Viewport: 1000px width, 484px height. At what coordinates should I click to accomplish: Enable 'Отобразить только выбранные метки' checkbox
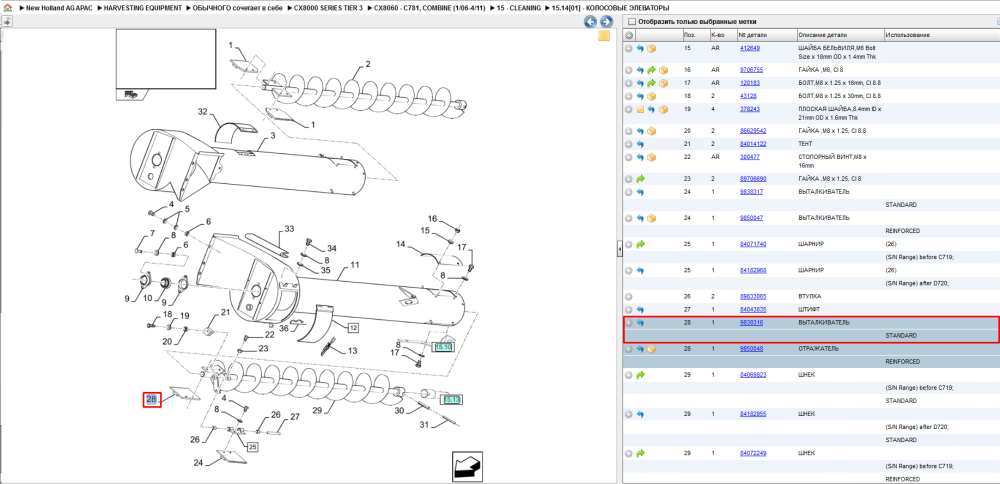631,22
